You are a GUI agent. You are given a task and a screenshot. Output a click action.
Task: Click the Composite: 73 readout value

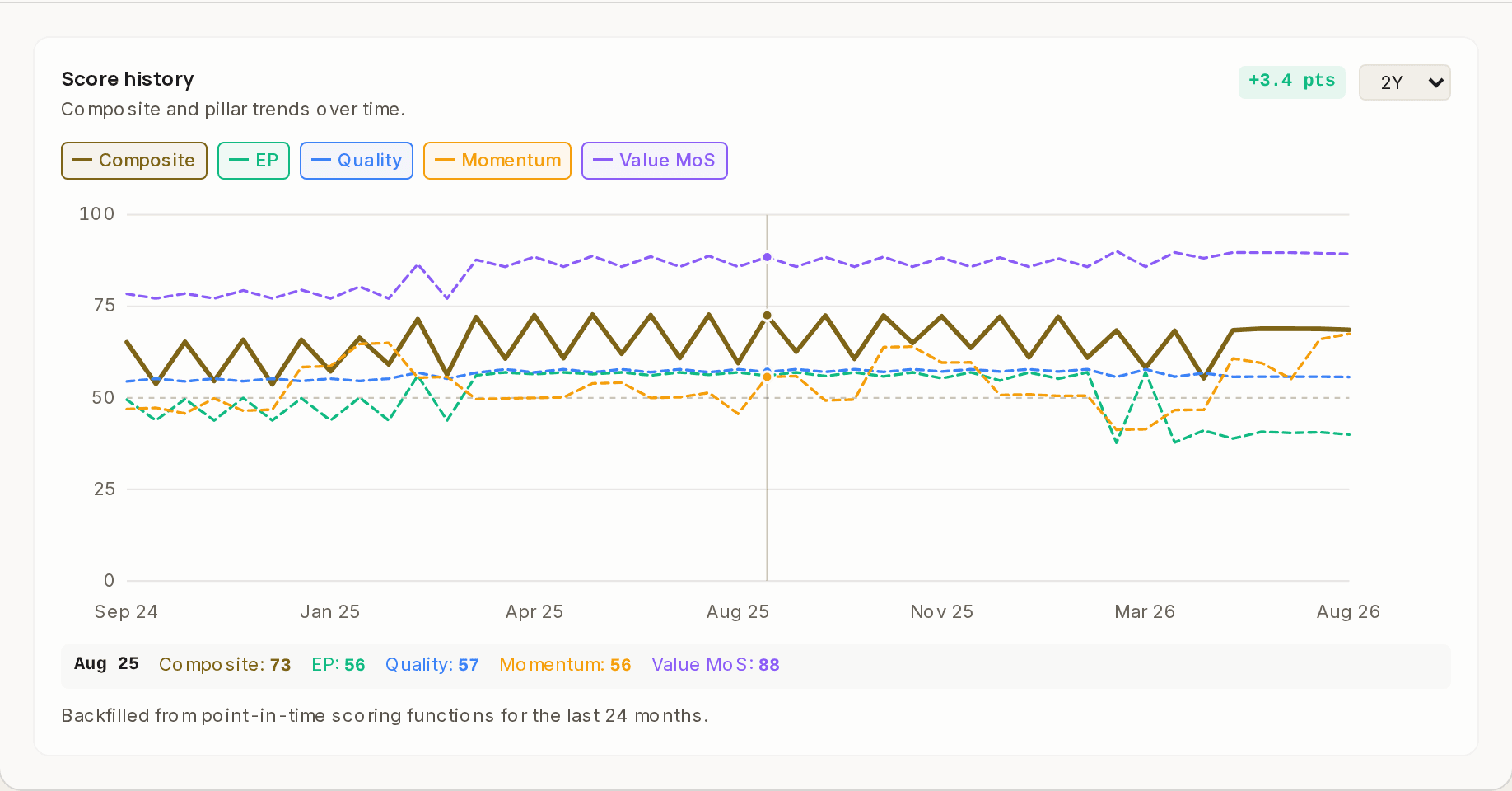tap(225, 665)
